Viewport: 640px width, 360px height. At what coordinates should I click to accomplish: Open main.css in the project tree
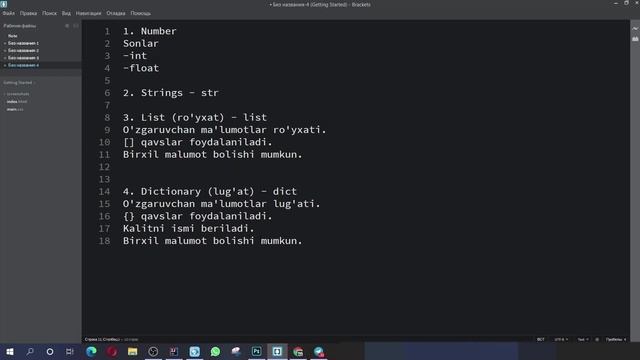coord(15,109)
